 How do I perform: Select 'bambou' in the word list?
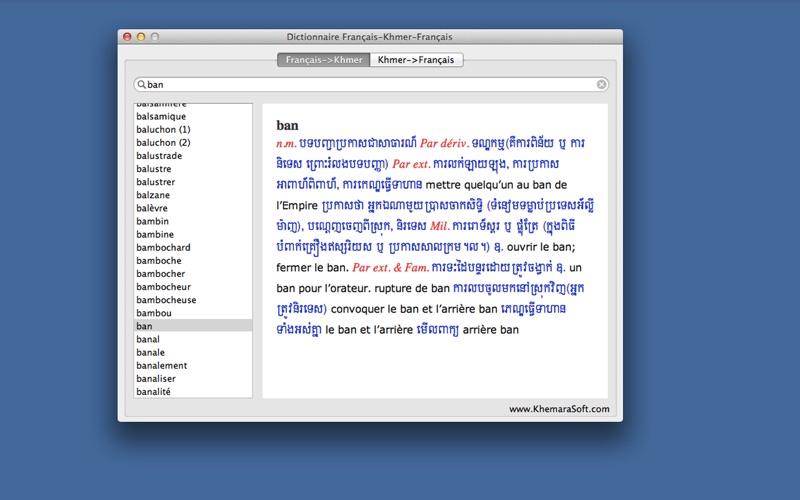(193, 313)
